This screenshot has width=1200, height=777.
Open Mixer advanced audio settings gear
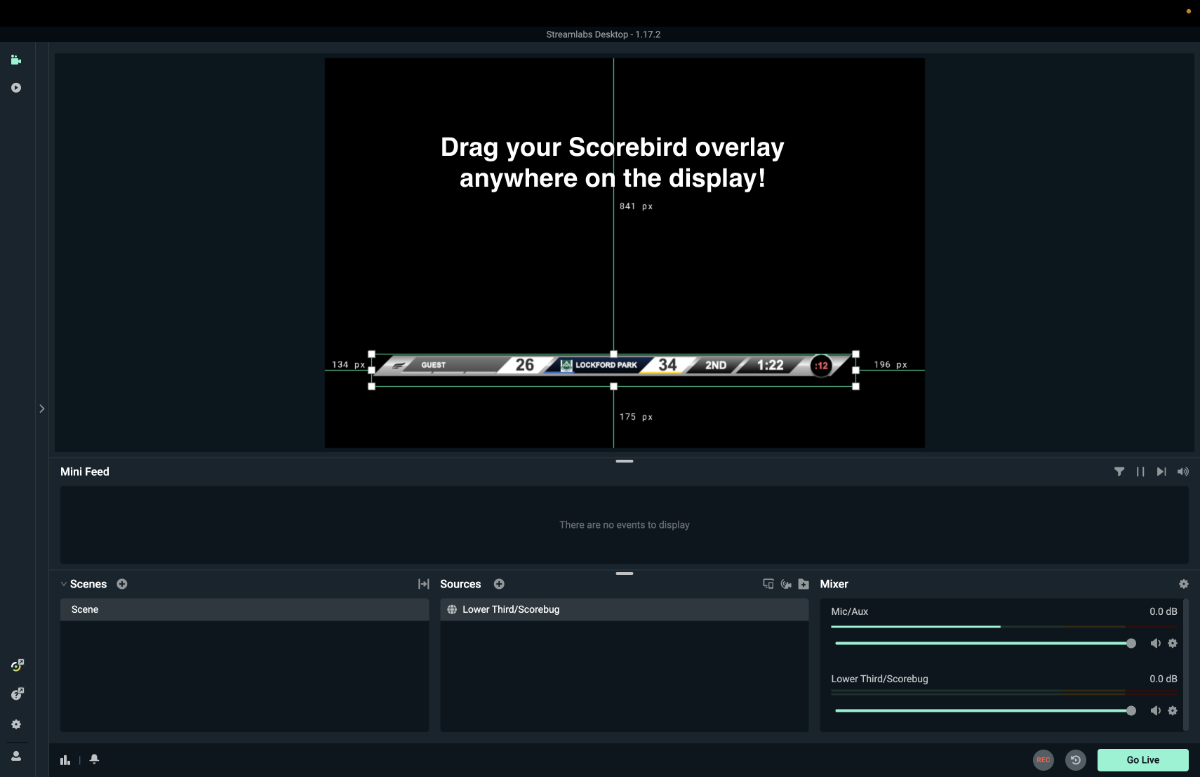point(1184,584)
